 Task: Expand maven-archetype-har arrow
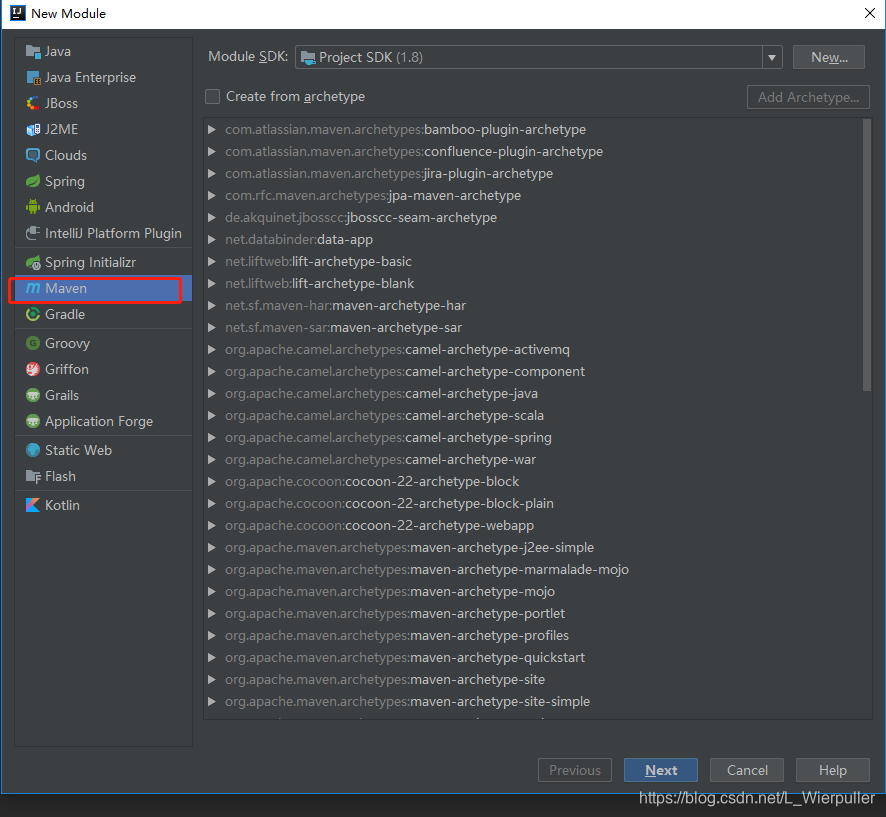coord(211,306)
